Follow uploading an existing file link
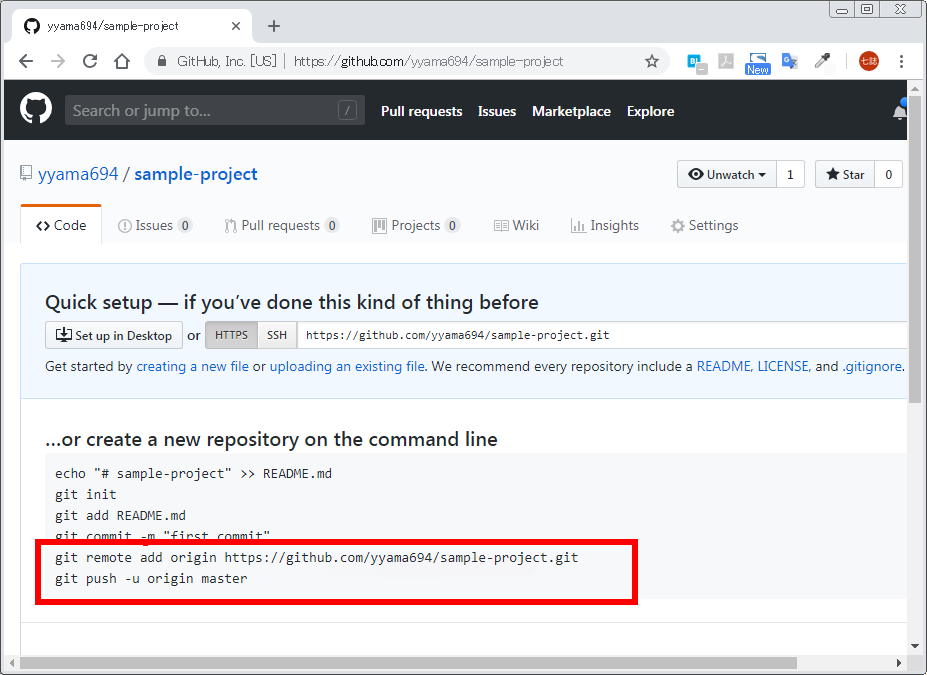This screenshot has width=927, height=675. pos(347,366)
